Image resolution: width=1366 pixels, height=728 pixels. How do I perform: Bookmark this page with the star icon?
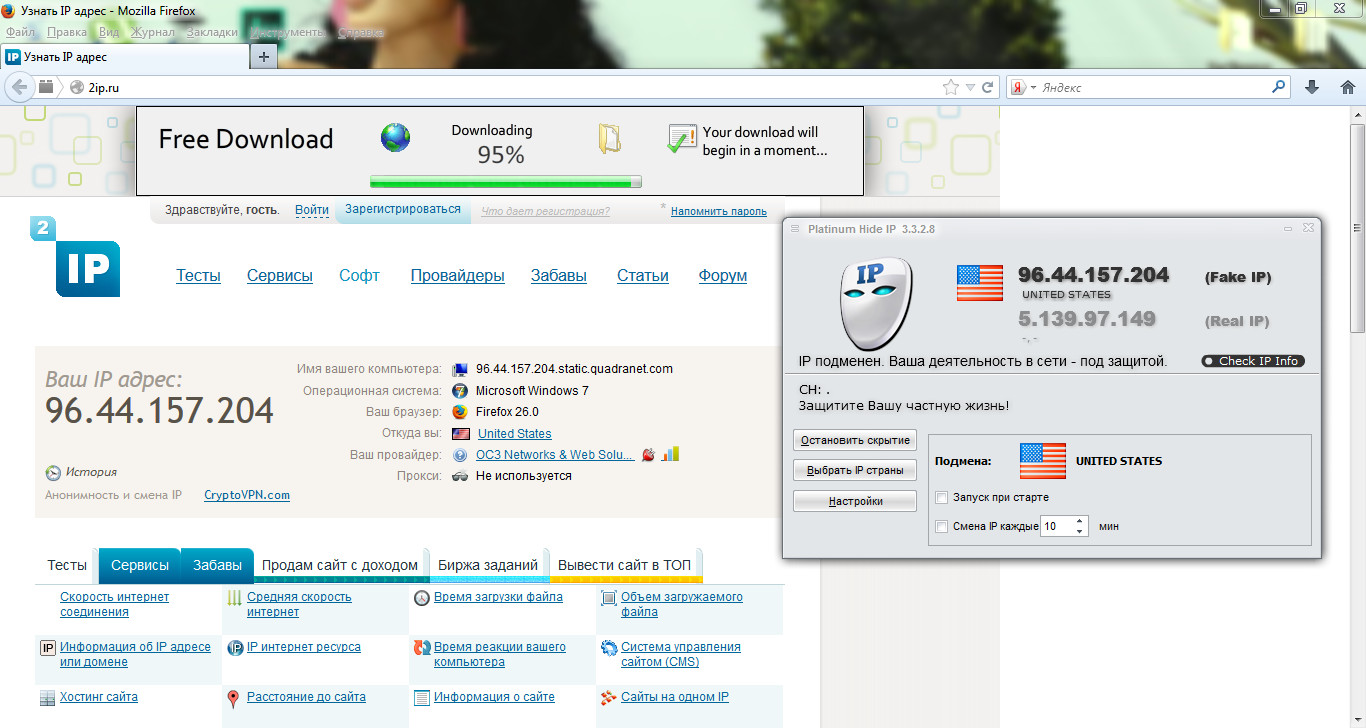click(x=951, y=87)
